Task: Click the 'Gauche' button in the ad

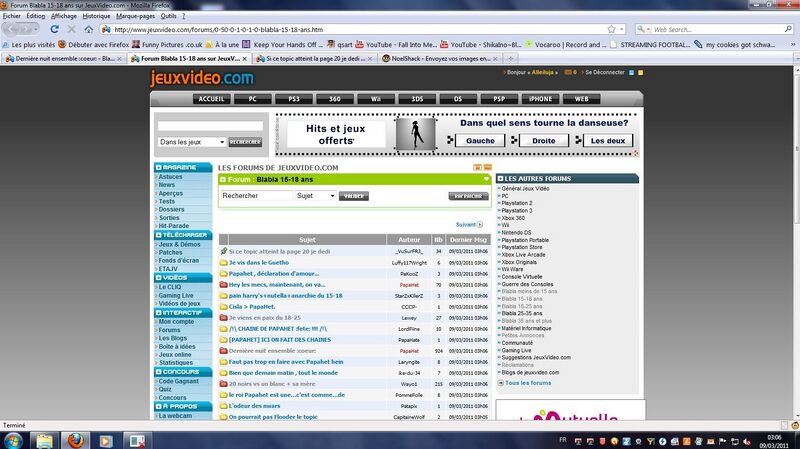Action: coord(479,141)
